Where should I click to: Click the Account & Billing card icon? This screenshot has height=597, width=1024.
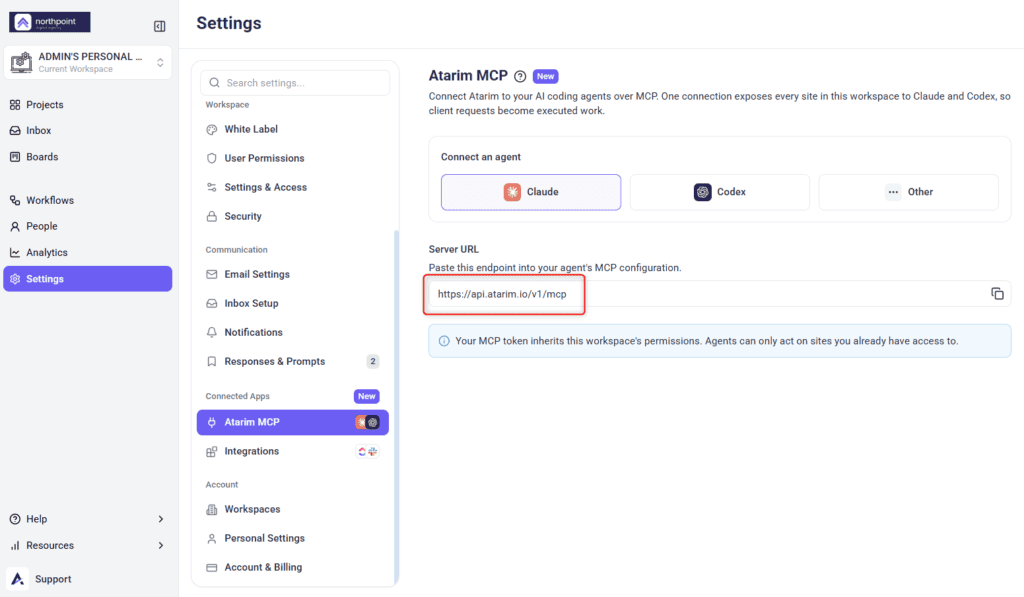(x=212, y=568)
